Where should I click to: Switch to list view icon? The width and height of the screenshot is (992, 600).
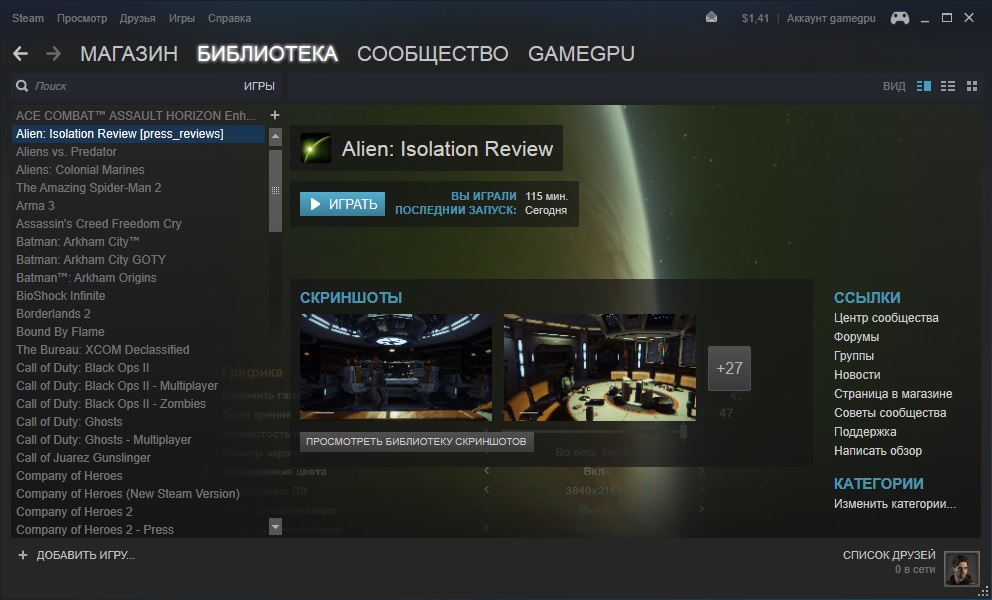pos(948,86)
